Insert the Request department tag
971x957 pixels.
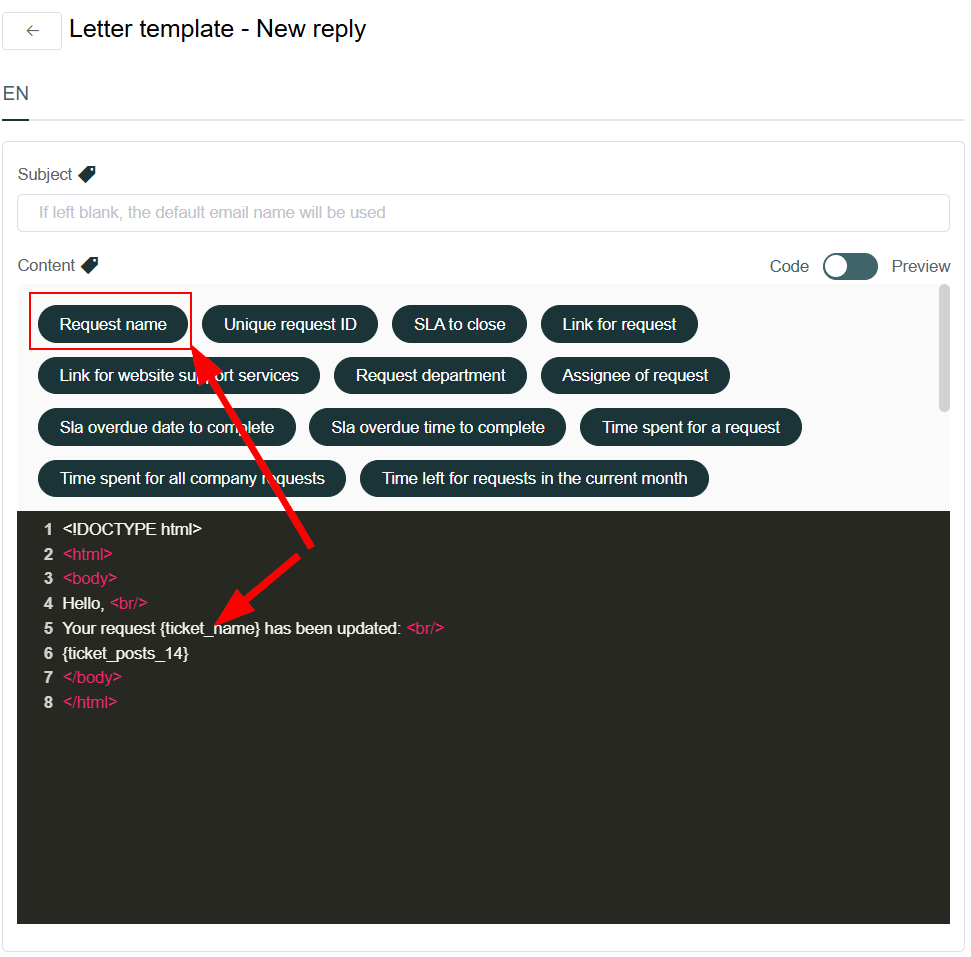(430, 375)
